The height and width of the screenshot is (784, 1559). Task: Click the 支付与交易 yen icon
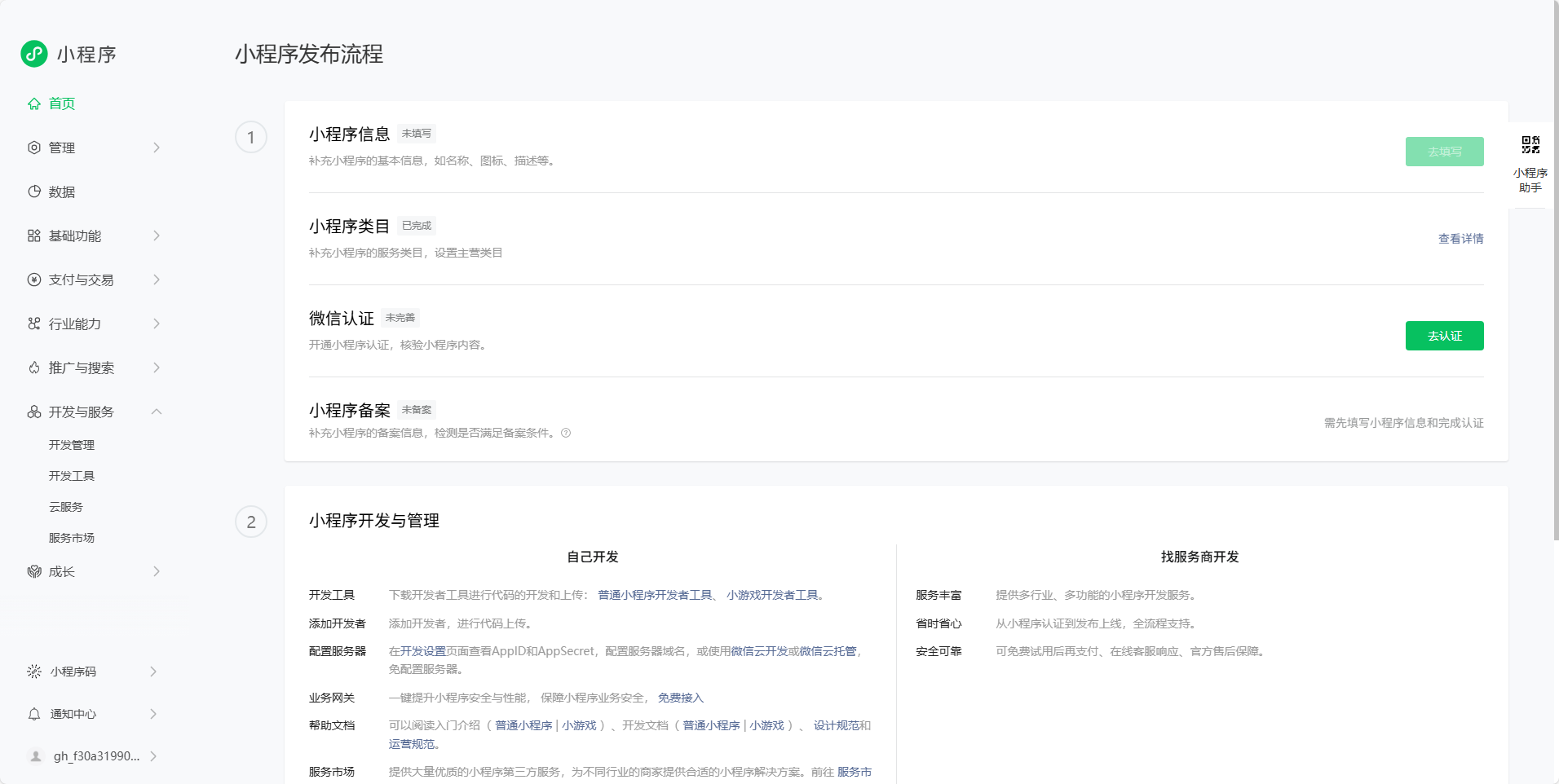tap(34, 280)
